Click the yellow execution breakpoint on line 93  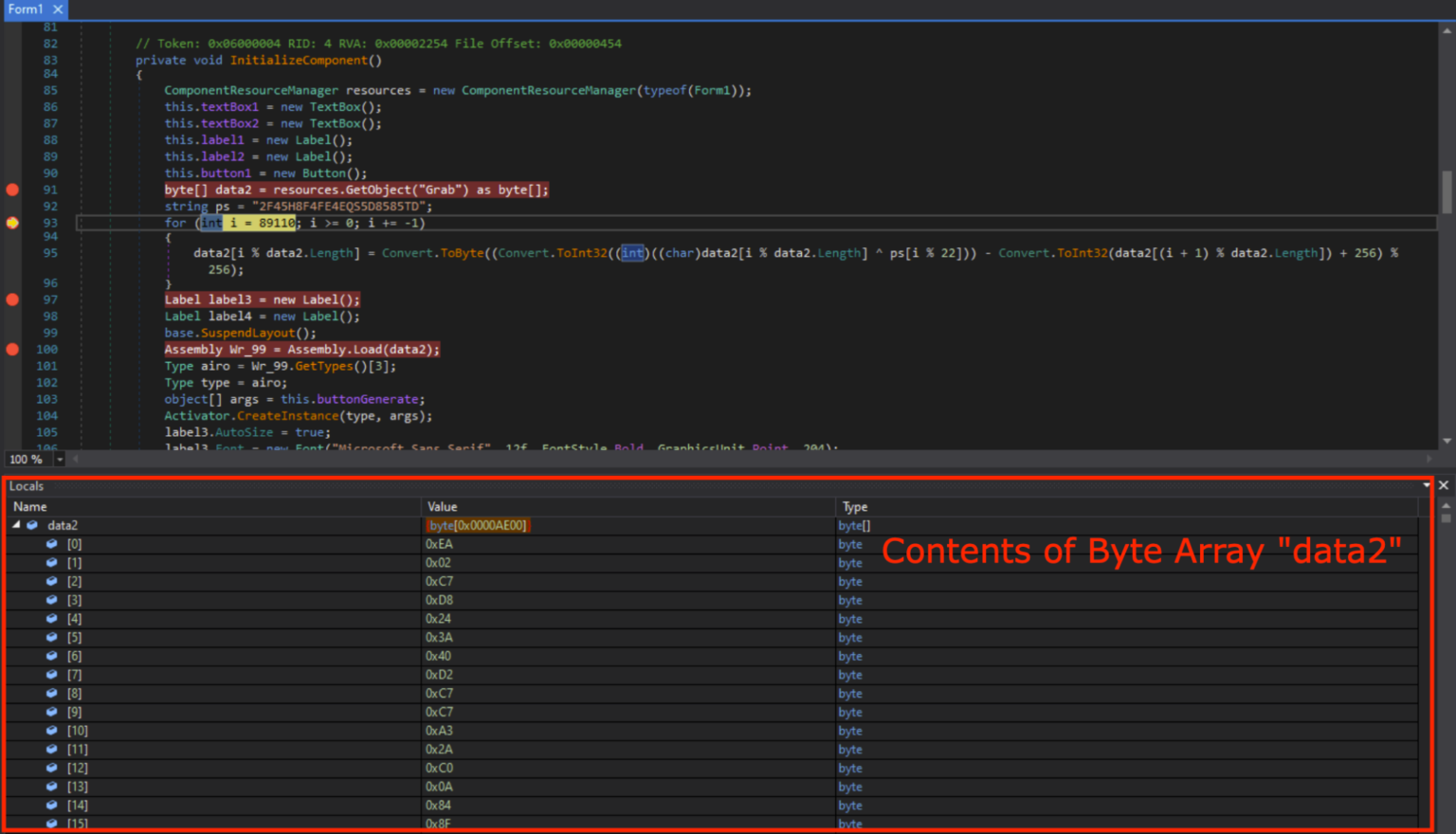point(12,223)
